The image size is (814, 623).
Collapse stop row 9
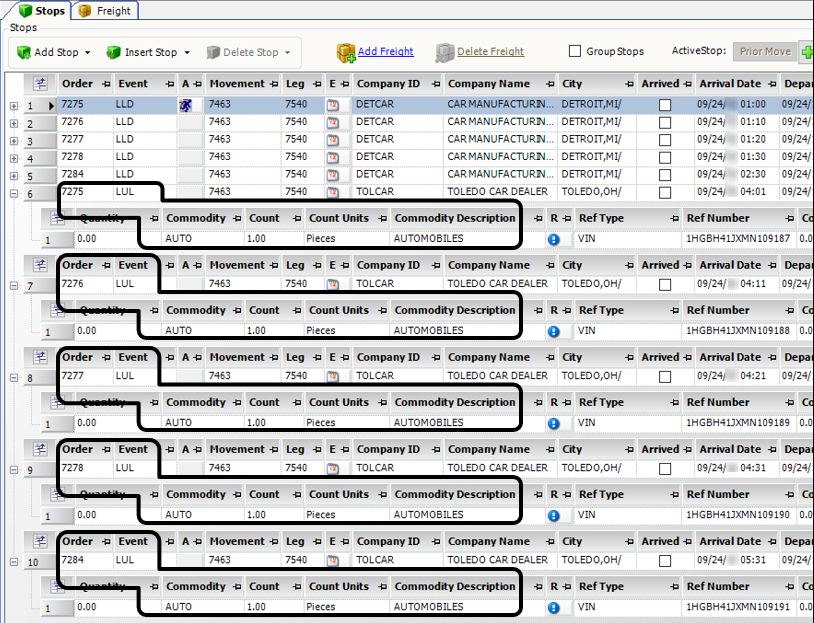pos(14,470)
